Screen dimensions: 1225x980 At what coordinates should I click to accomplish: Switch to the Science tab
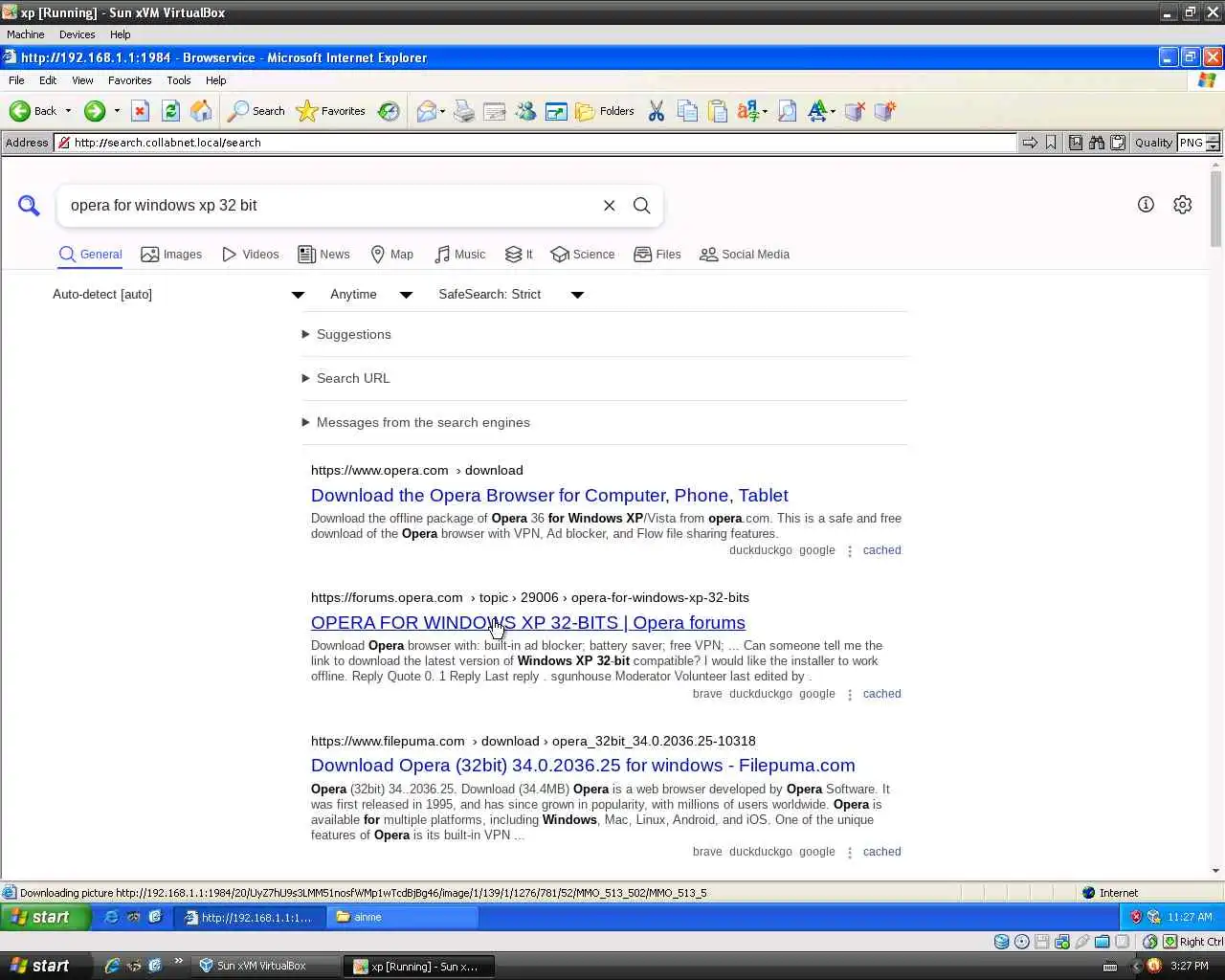pyautogui.click(x=583, y=255)
